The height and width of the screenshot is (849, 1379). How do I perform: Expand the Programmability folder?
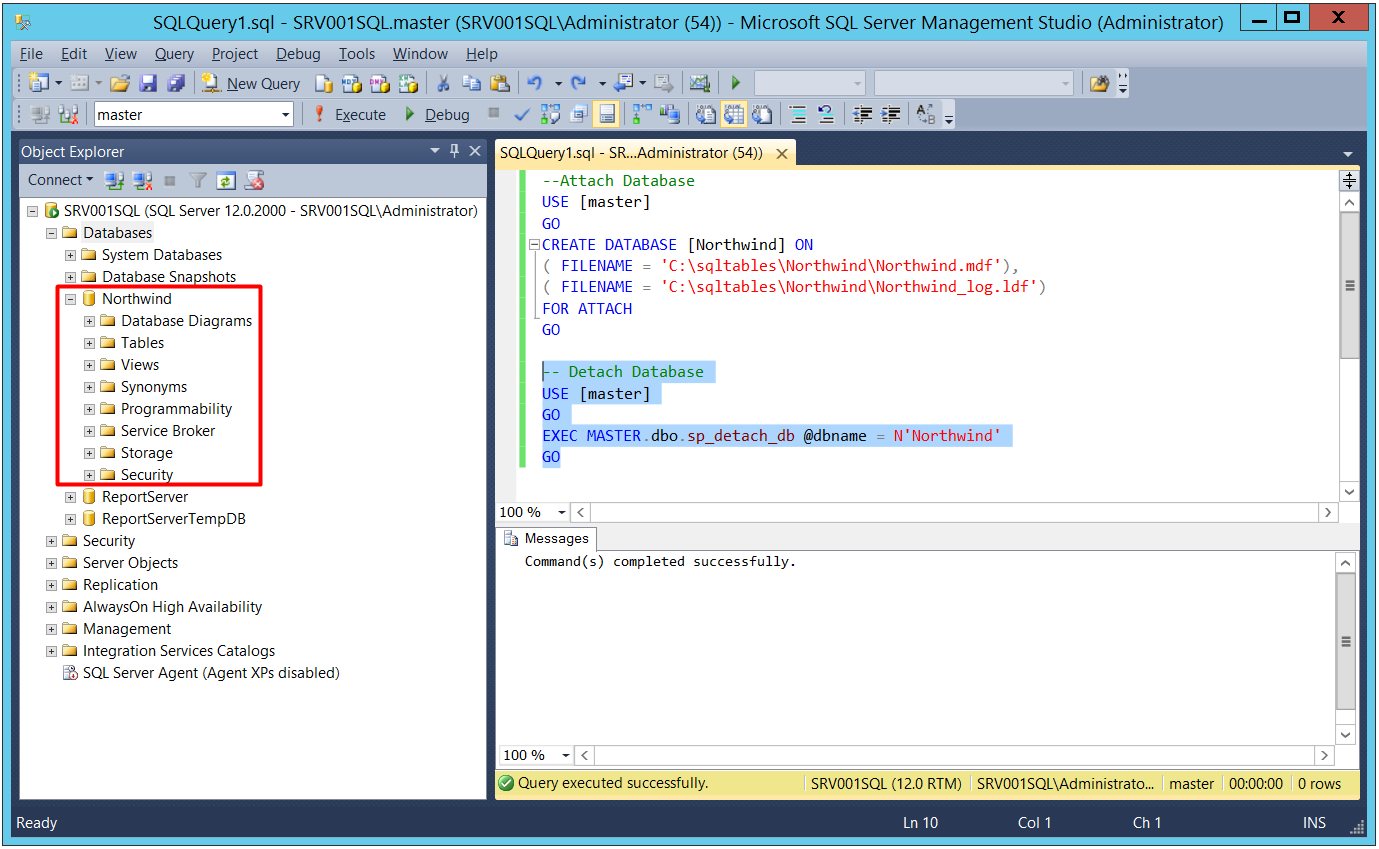coord(89,409)
